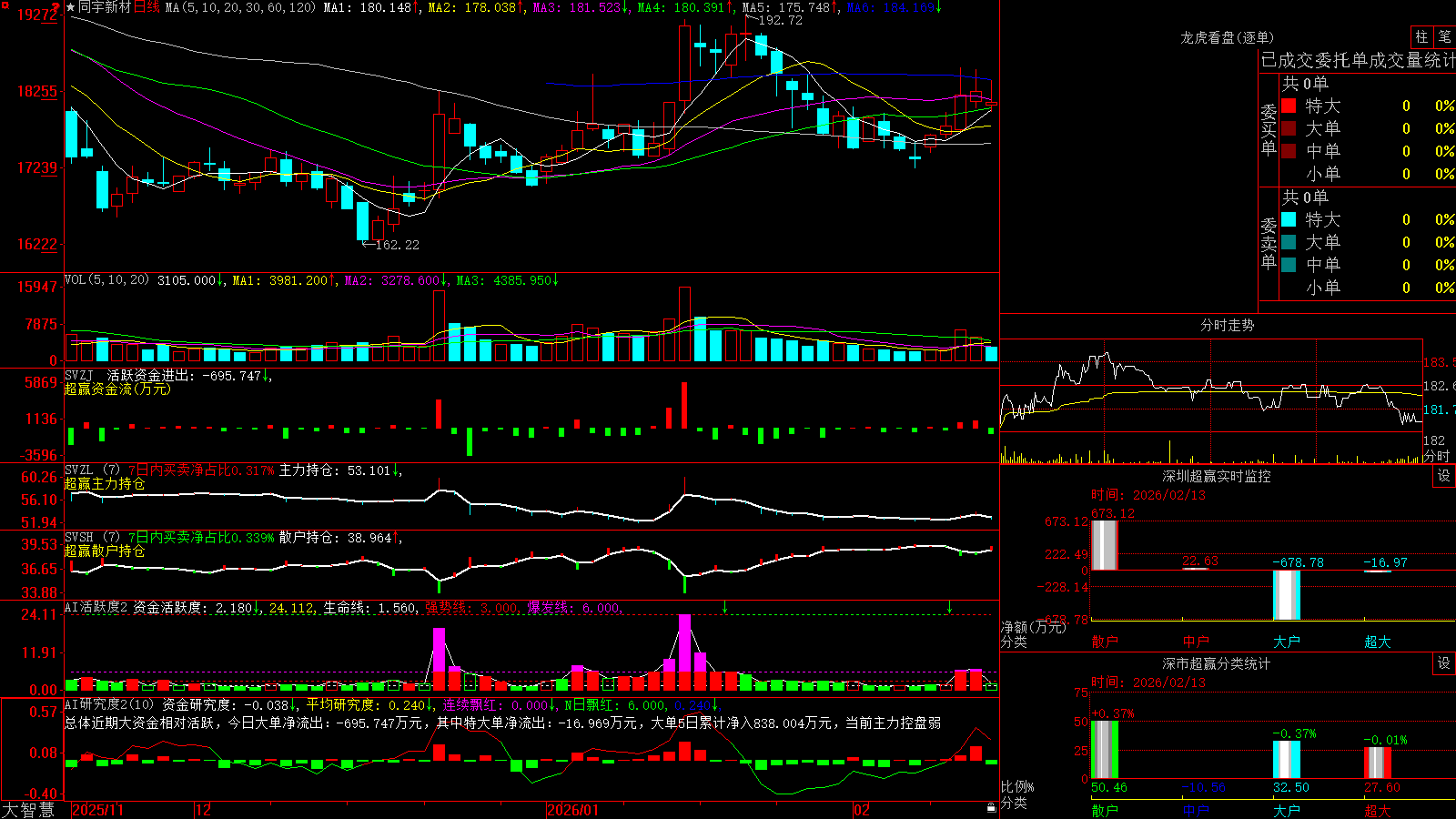This screenshot has height=819, width=1456.
Task: Click the 分时走势 panel title
Action: [1227, 325]
